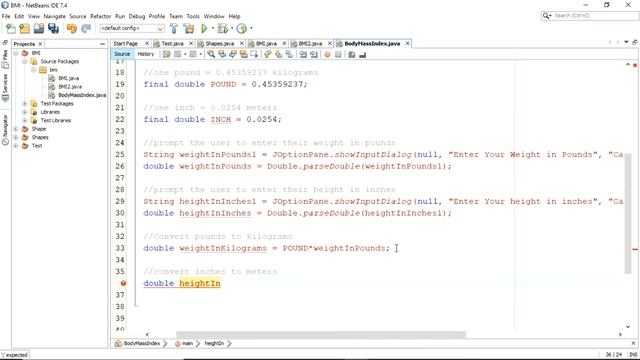Click the New Project toolbar icon
This screenshot has height=360, width=640.
tap(24, 29)
